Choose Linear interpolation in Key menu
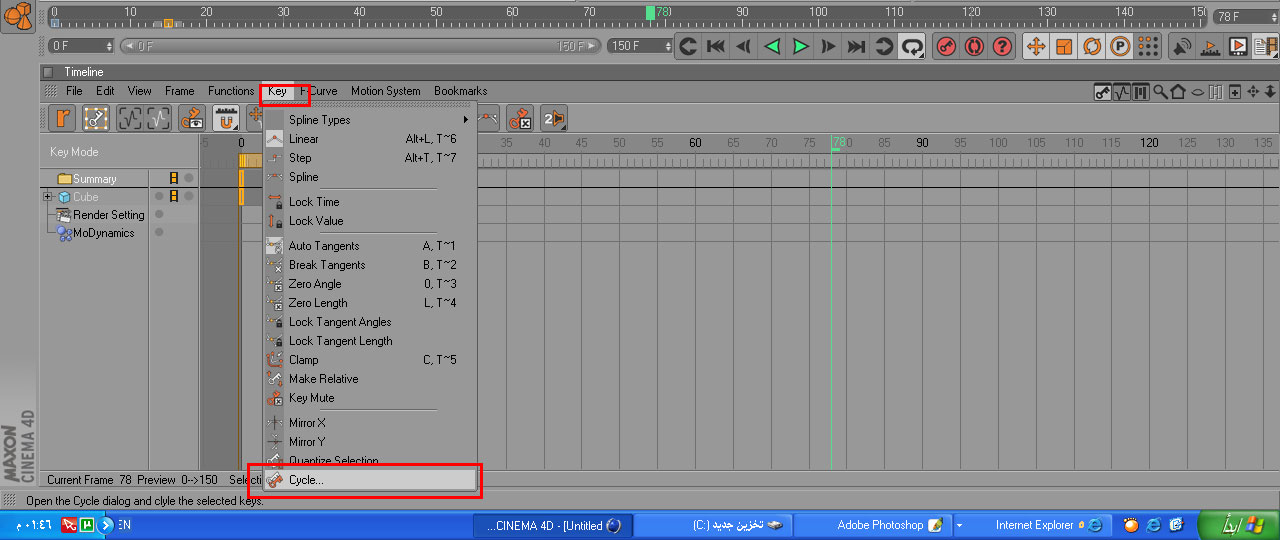The image size is (1280, 540). [370, 139]
